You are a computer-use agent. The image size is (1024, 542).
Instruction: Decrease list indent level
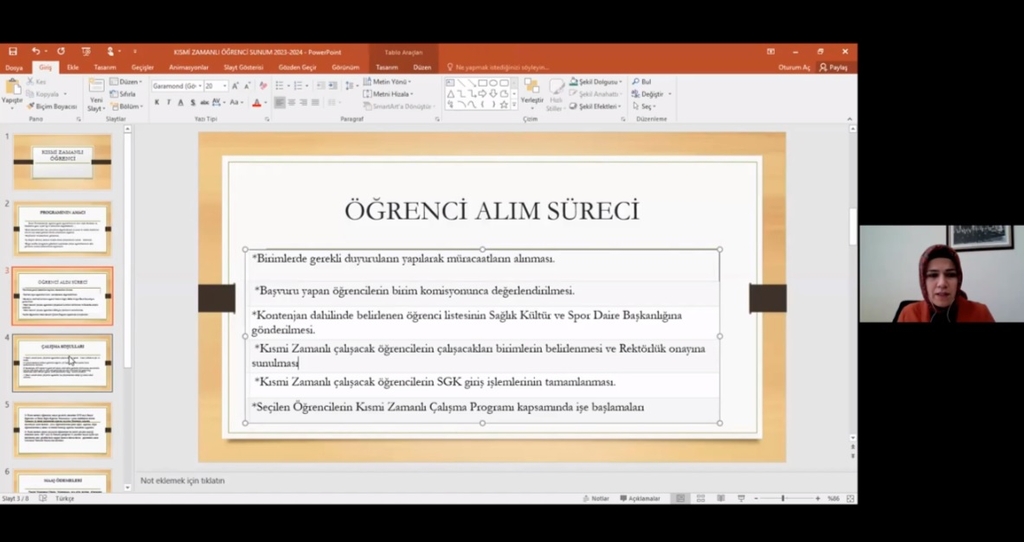[321, 86]
